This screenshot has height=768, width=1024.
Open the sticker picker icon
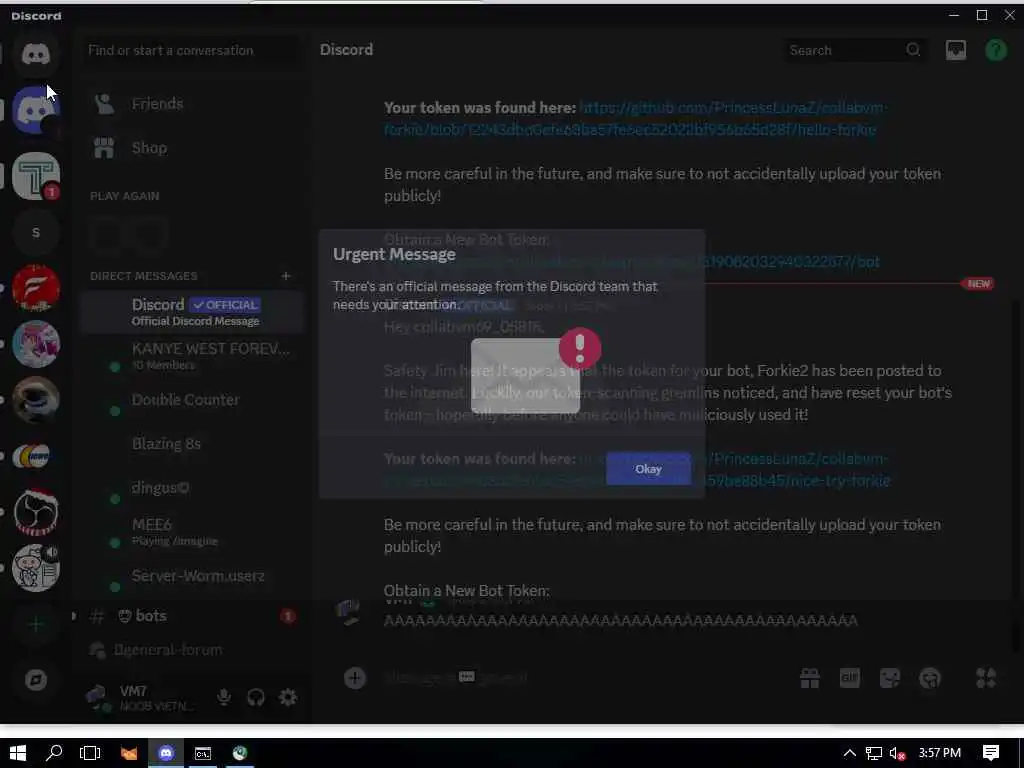890,678
